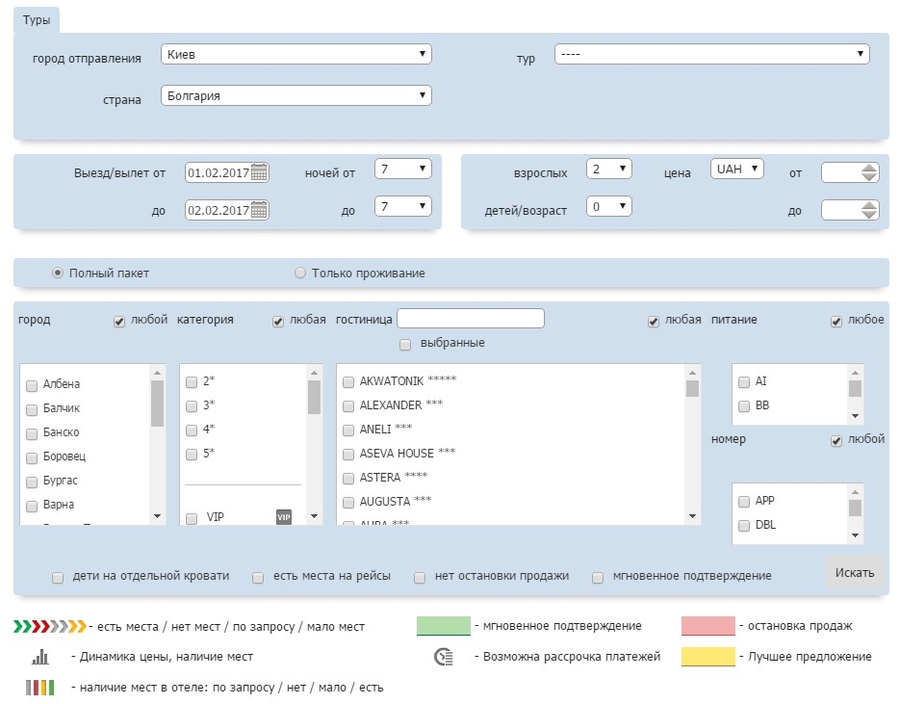The width and height of the screenshot is (900, 704).
Task: Toggle the номер любой checkbox
Action: (836, 441)
